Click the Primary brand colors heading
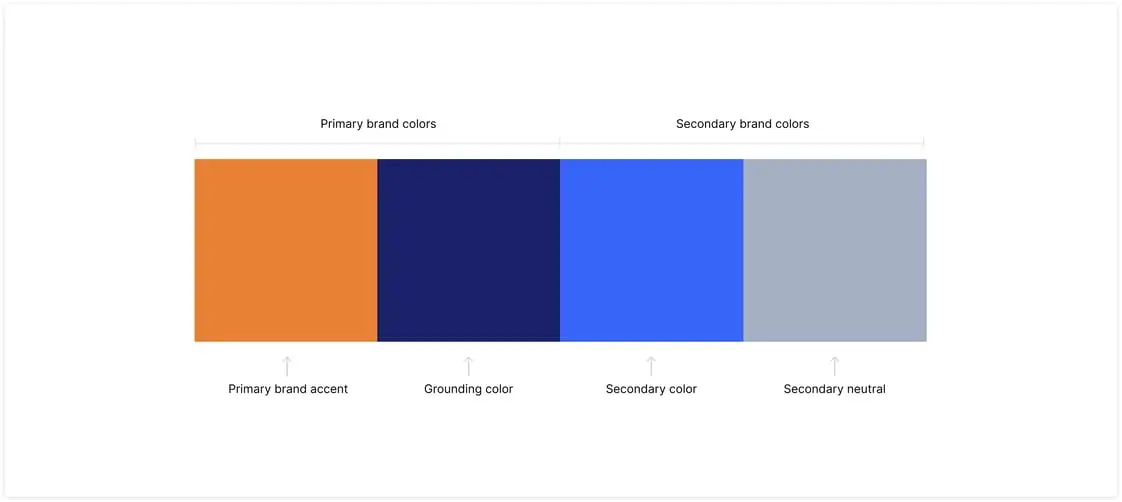This screenshot has width=1122, height=502. (378, 124)
